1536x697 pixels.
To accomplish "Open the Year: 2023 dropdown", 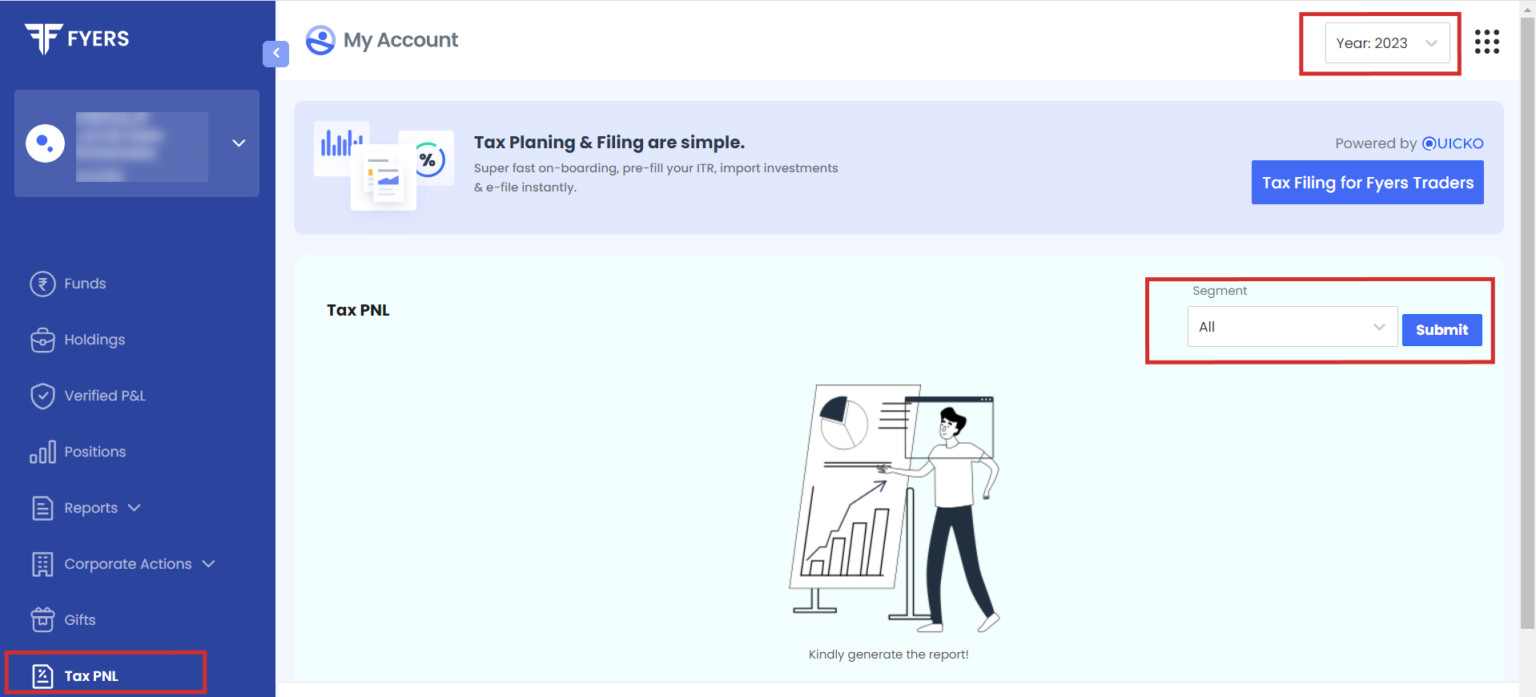I will click(1386, 42).
